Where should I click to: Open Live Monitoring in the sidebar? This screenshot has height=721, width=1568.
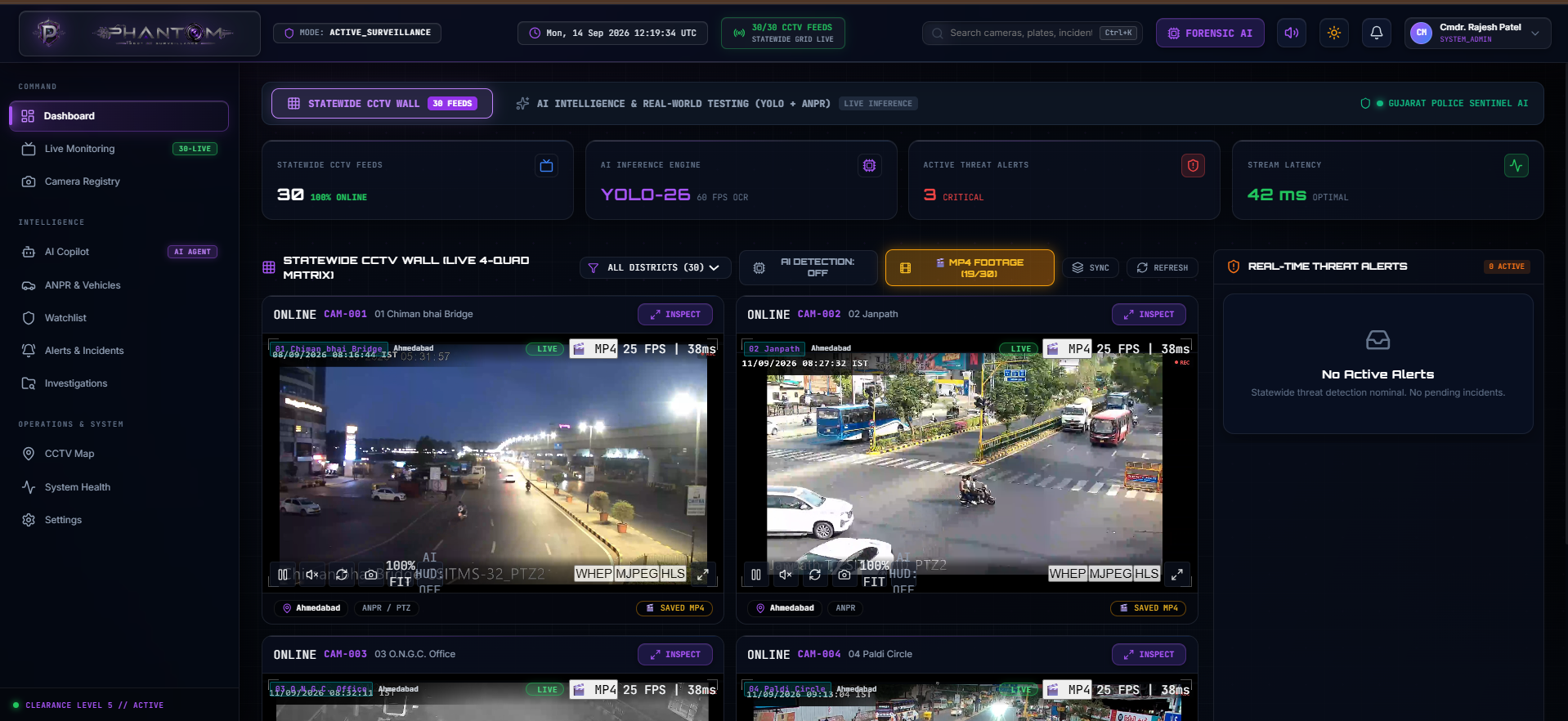[x=119, y=149]
